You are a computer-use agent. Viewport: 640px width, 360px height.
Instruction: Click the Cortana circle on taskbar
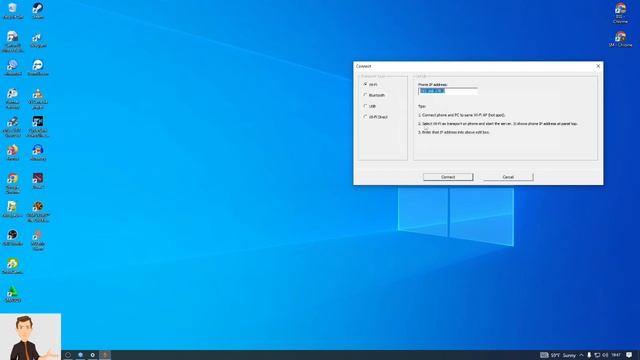68,355
